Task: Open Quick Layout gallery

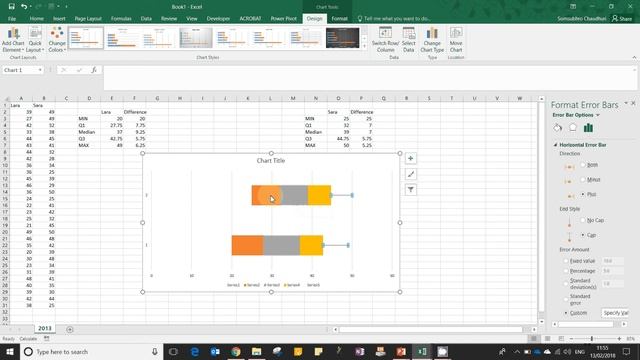Action: click(x=35, y=40)
